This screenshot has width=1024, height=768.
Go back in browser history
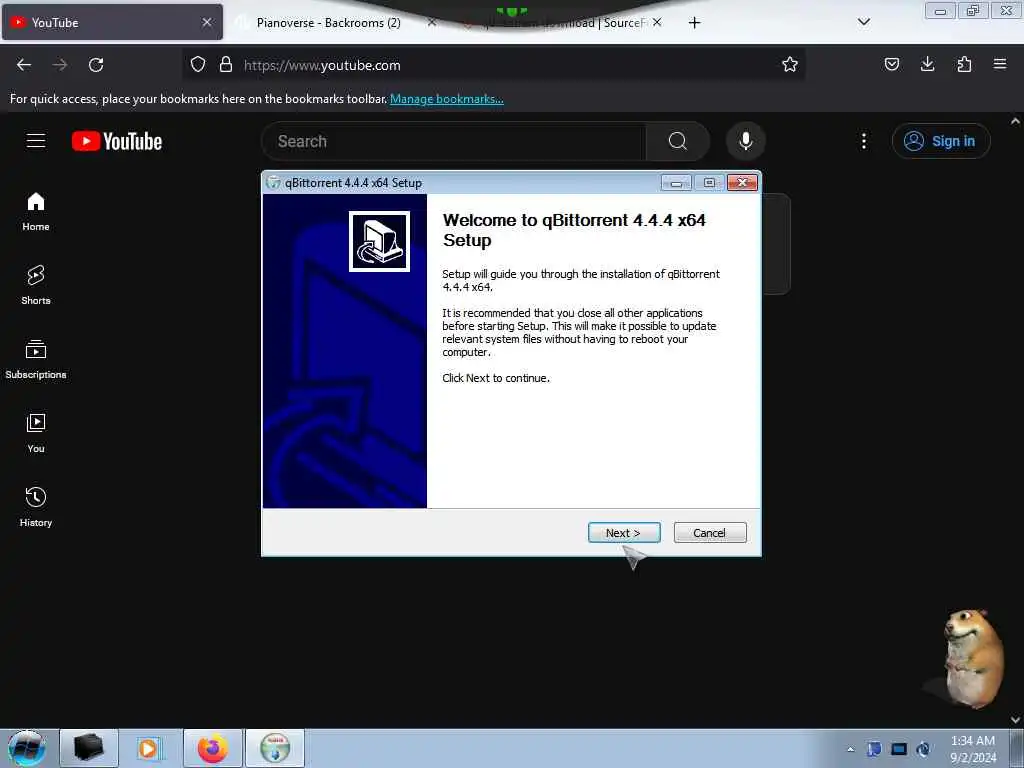(x=24, y=65)
